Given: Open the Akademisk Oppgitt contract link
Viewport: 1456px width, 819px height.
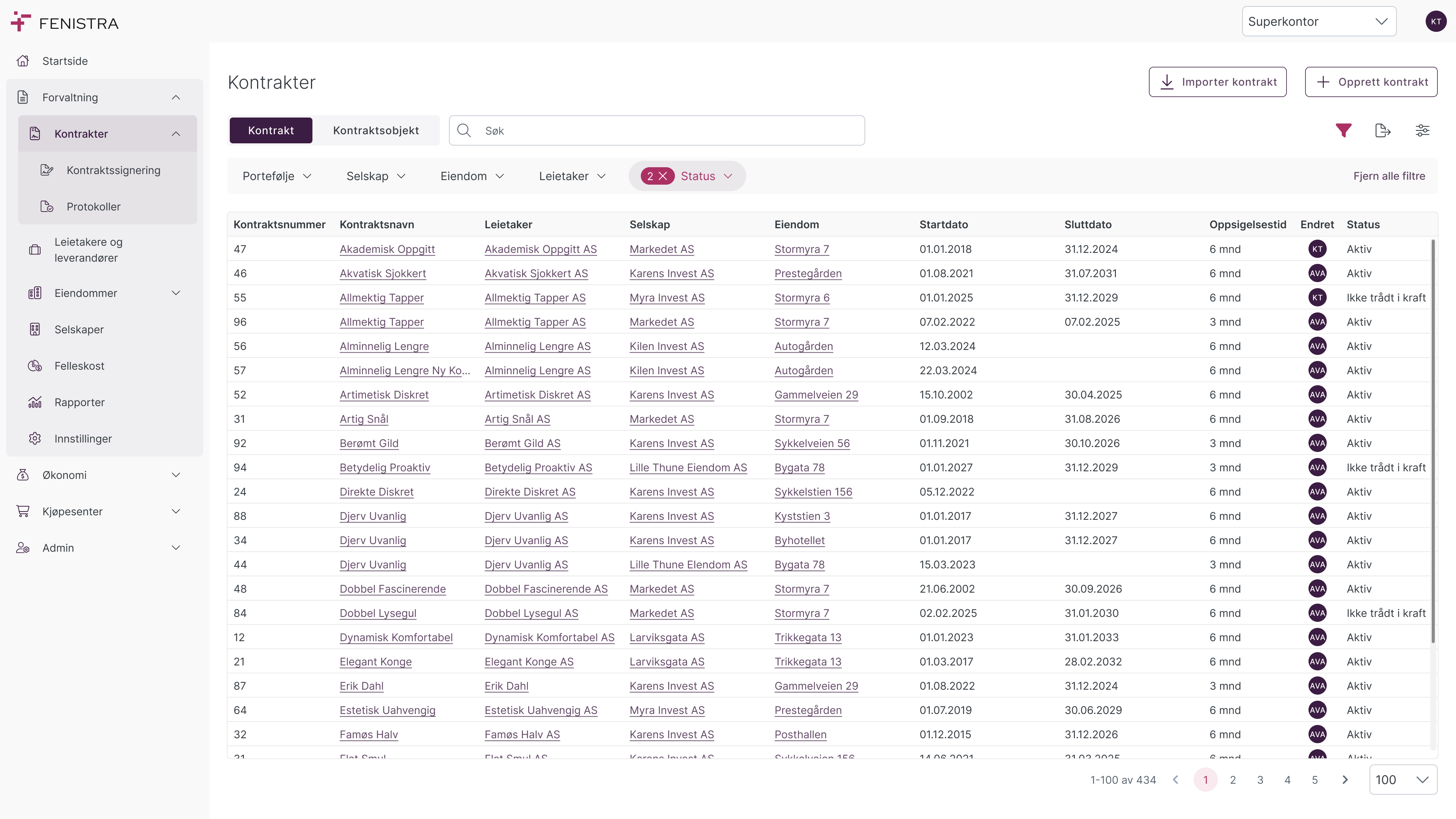Looking at the screenshot, I should point(387,249).
